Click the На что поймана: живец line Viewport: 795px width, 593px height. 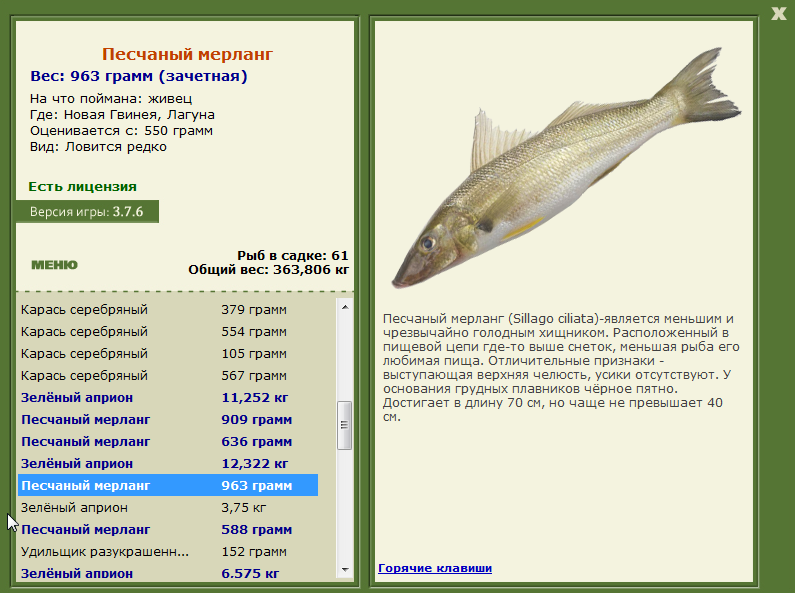[111, 98]
